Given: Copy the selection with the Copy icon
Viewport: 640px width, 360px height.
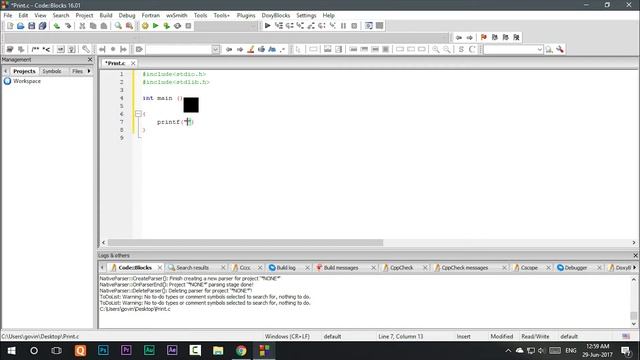Looking at the screenshot, I should 93,26.
